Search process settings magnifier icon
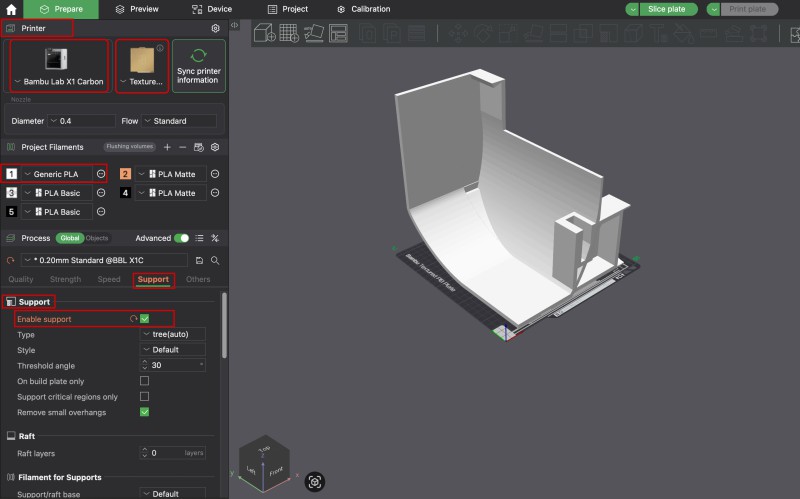 coord(215,260)
